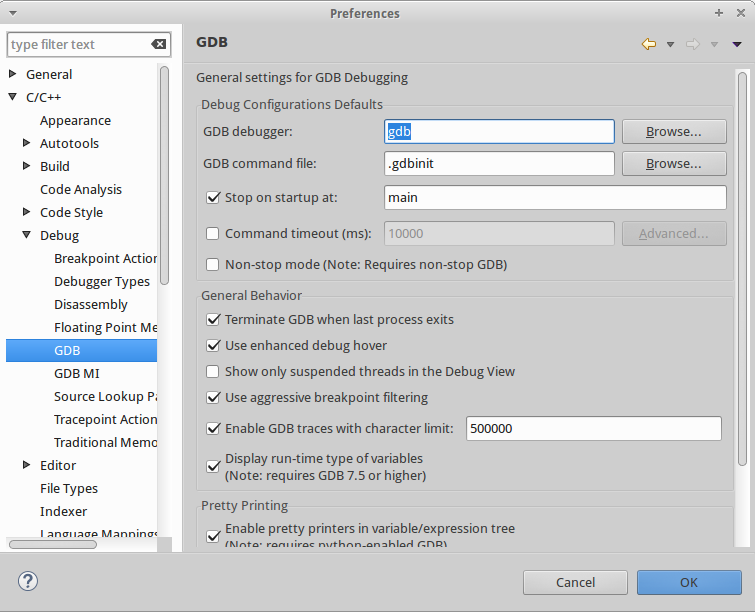Focus the type filter text field
Screen dimensions: 755x612
tap(79, 44)
